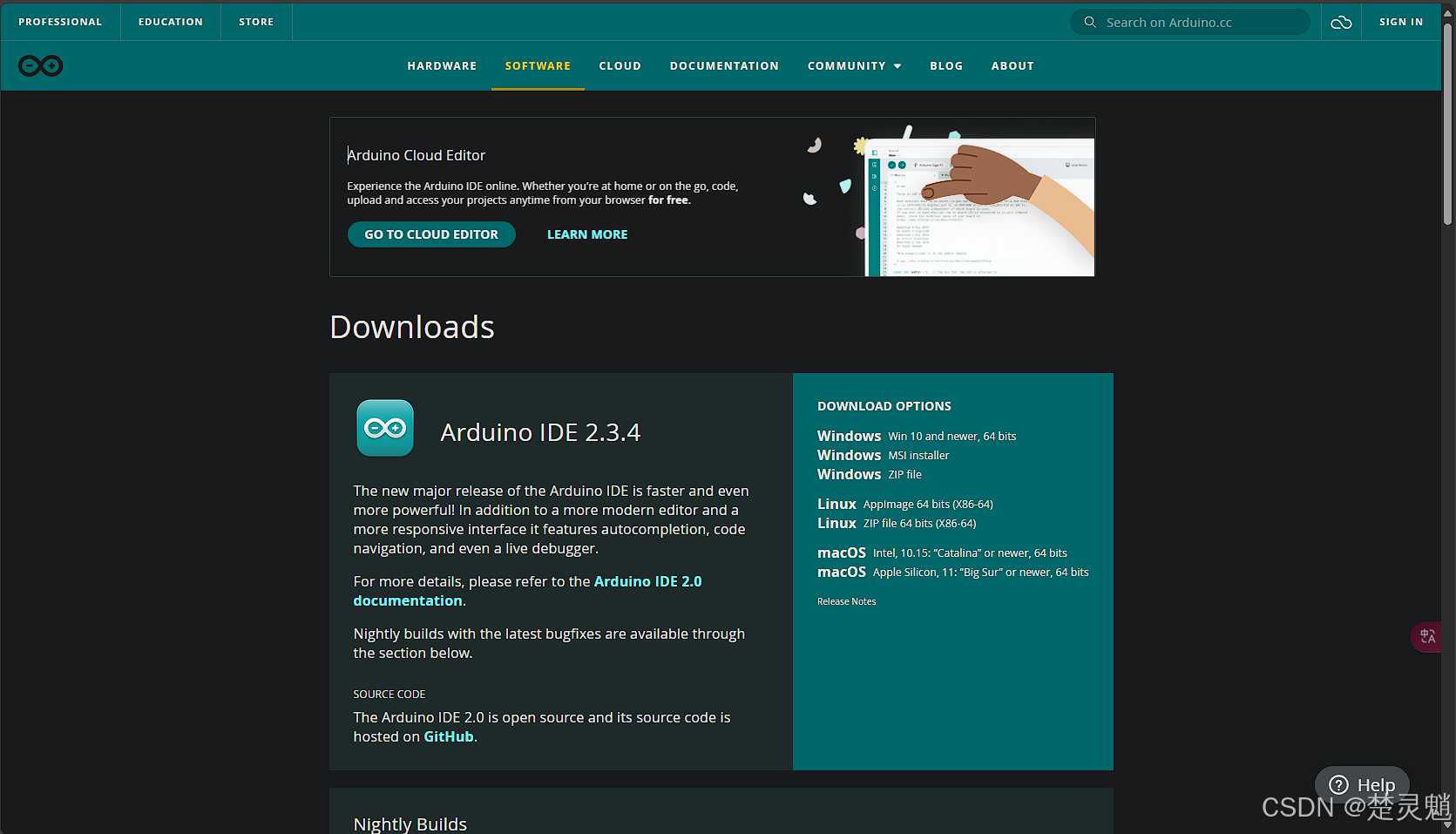Click the search magnifier icon
This screenshot has height=834, width=1456.
(1090, 22)
